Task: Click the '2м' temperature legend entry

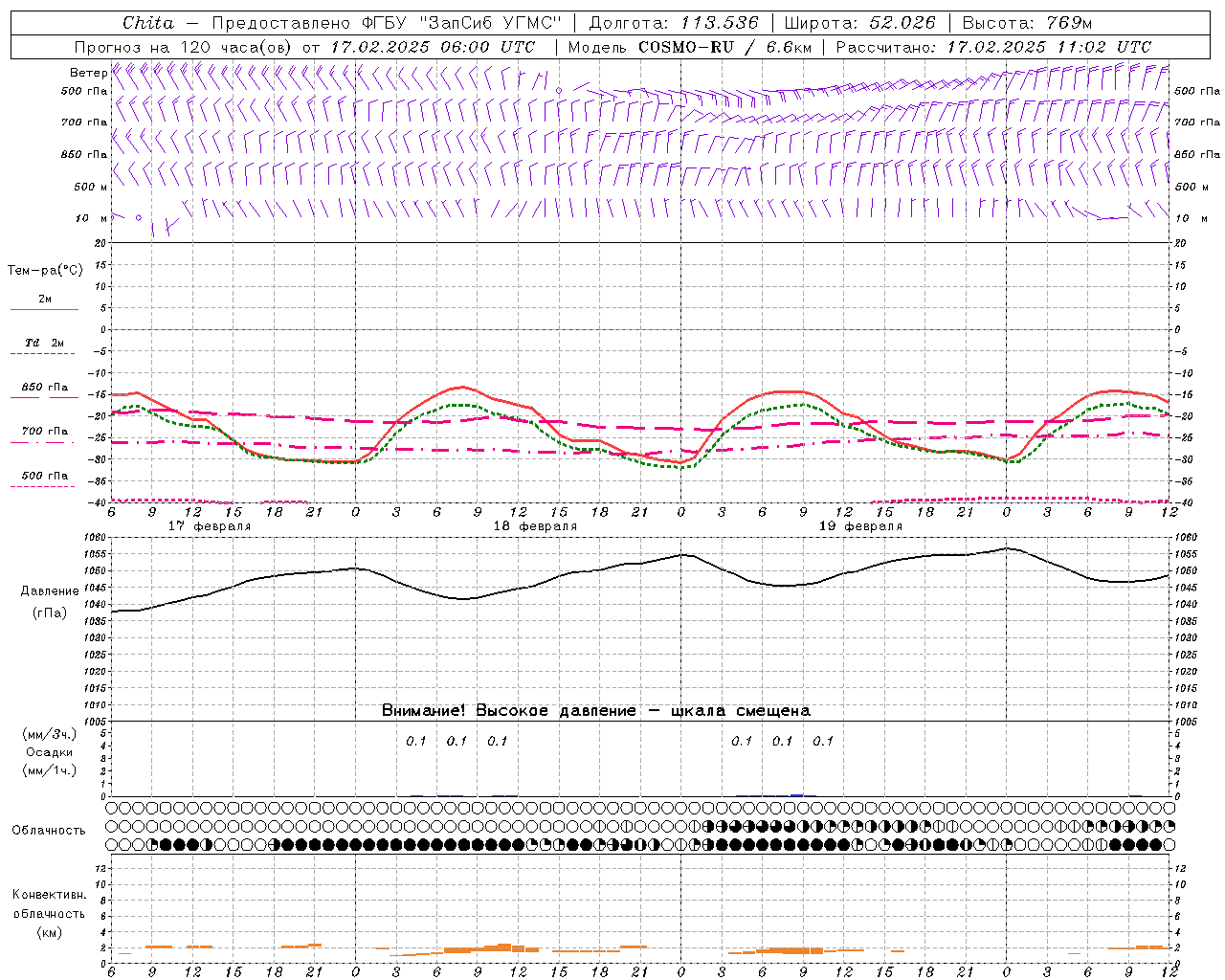Action: 45,300
